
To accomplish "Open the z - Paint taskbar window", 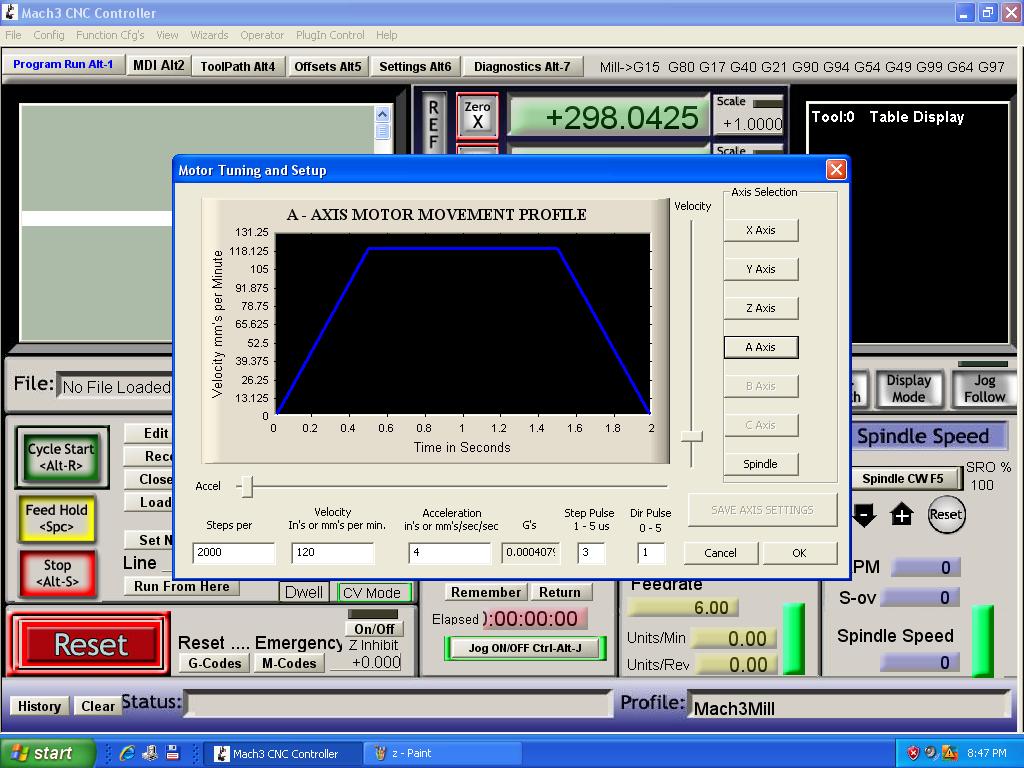I will click(x=411, y=753).
